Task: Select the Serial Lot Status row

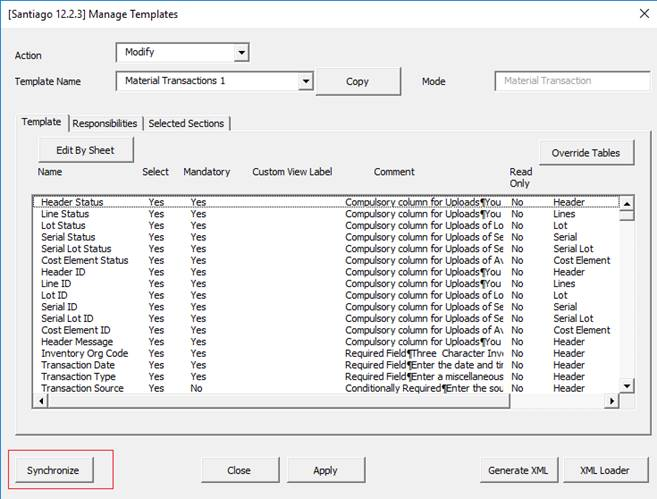Action: [326, 249]
